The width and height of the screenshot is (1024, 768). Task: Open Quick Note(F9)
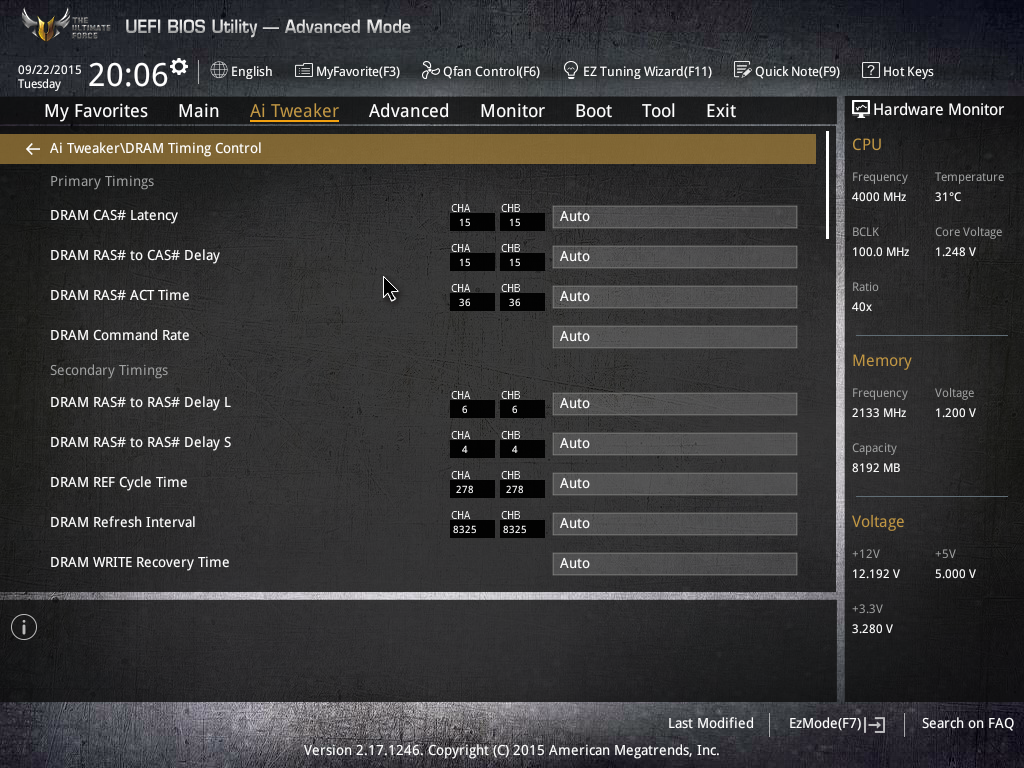797,71
